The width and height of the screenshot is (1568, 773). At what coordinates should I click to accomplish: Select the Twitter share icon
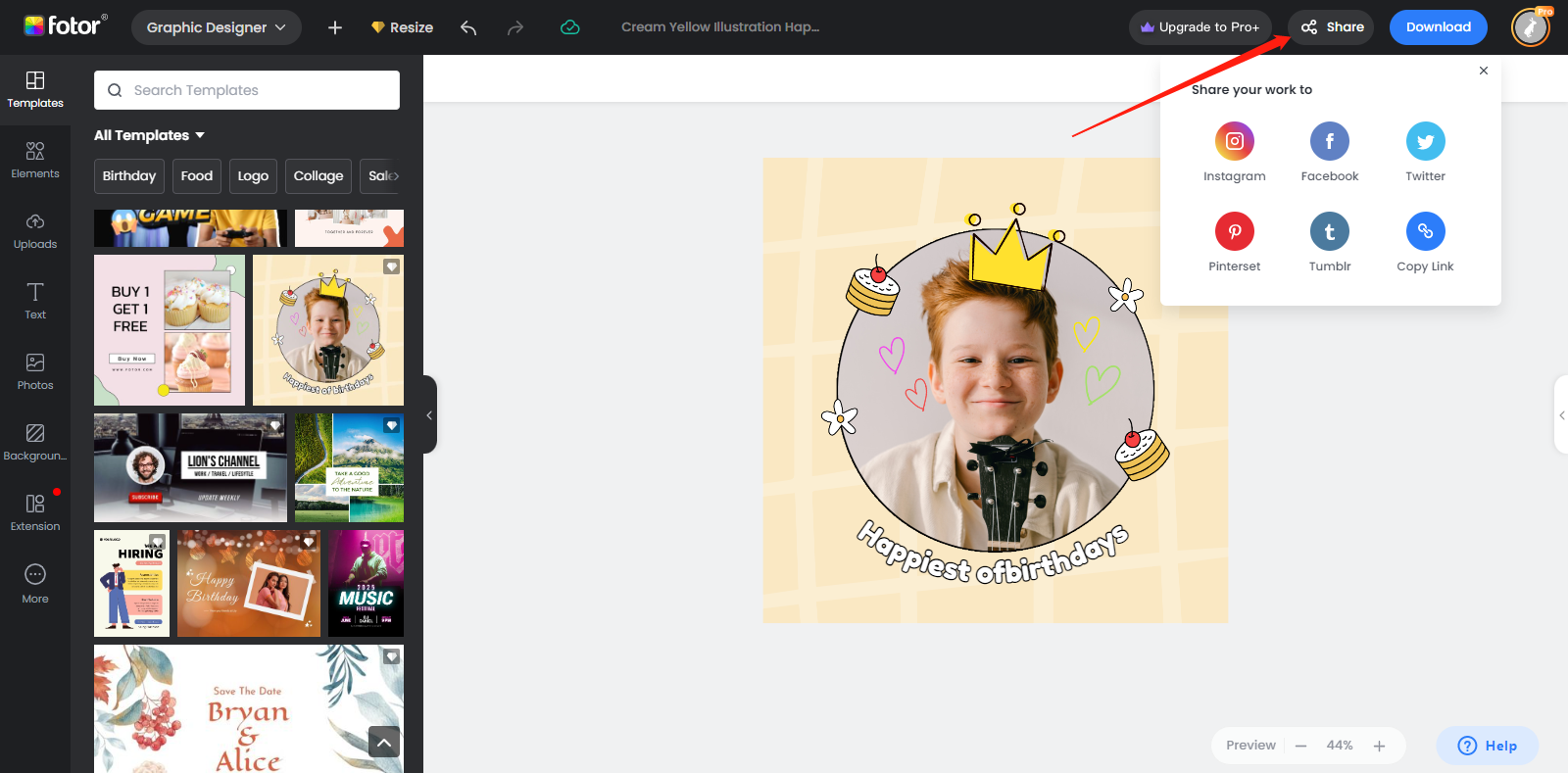tap(1425, 141)
